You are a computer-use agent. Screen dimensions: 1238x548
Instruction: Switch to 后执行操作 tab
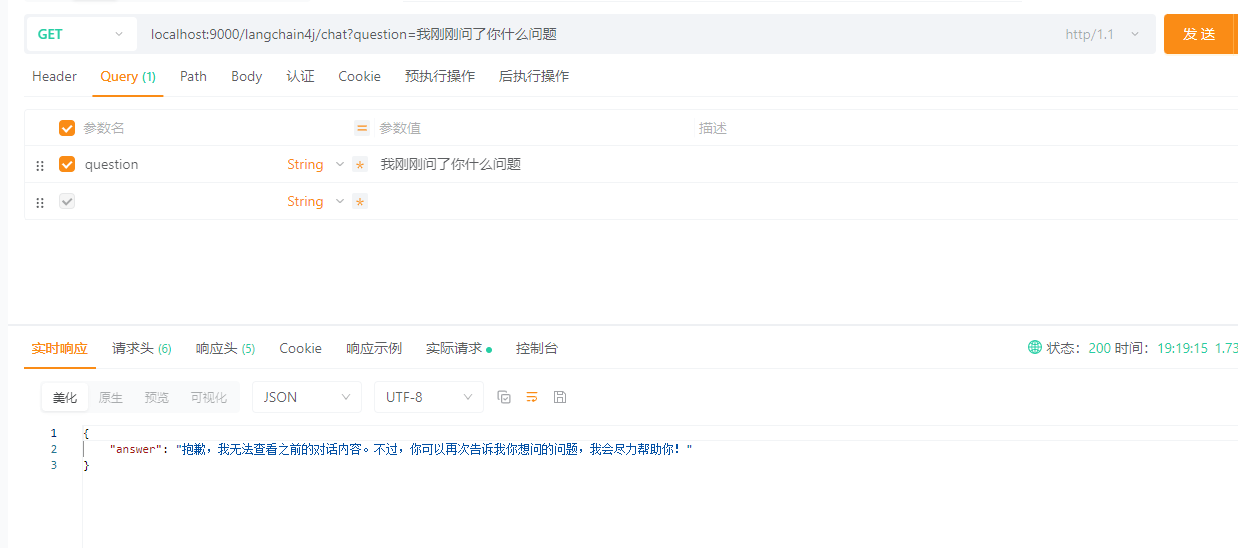pos(534,76)
